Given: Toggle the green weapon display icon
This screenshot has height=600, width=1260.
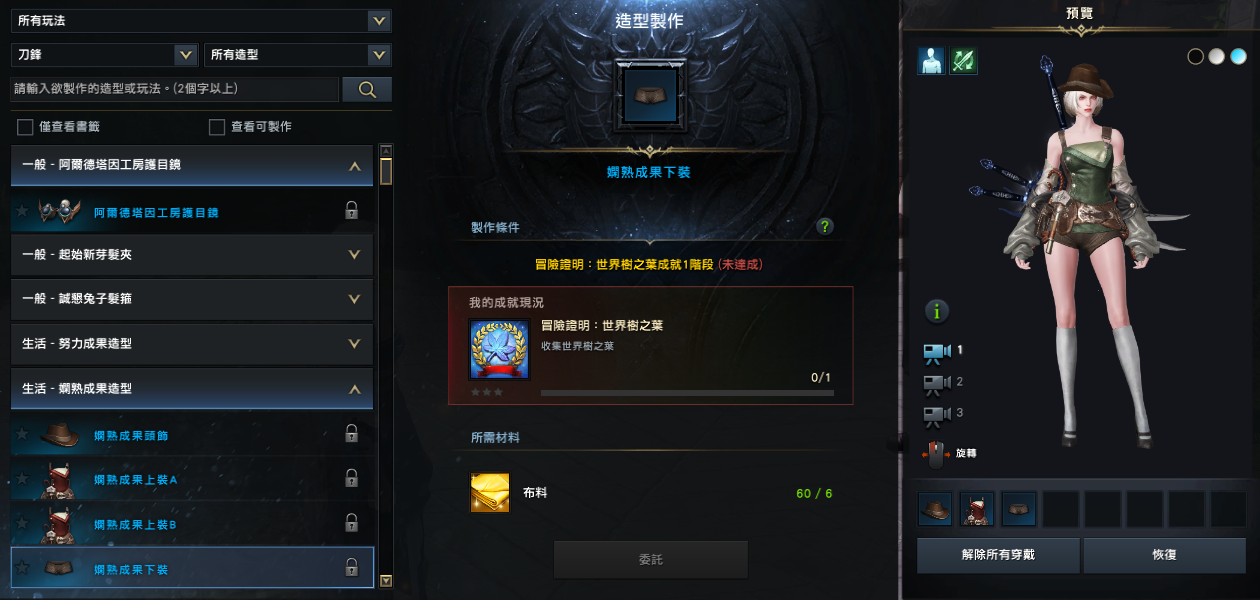Looking at the screenshot, I should (x=964, y=62).
